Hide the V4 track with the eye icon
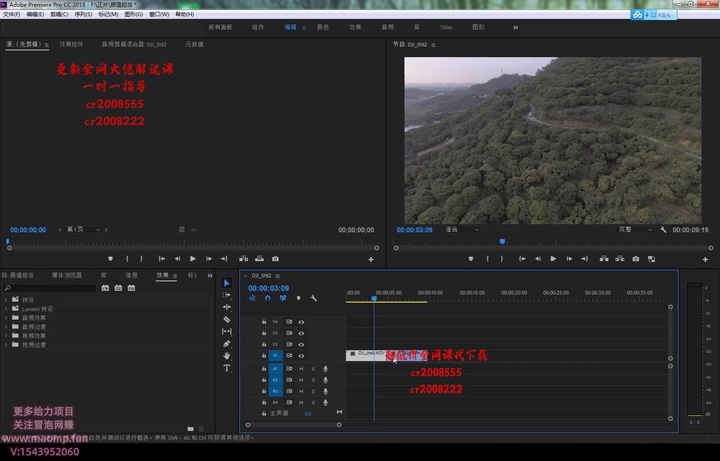 pos(301,322)
